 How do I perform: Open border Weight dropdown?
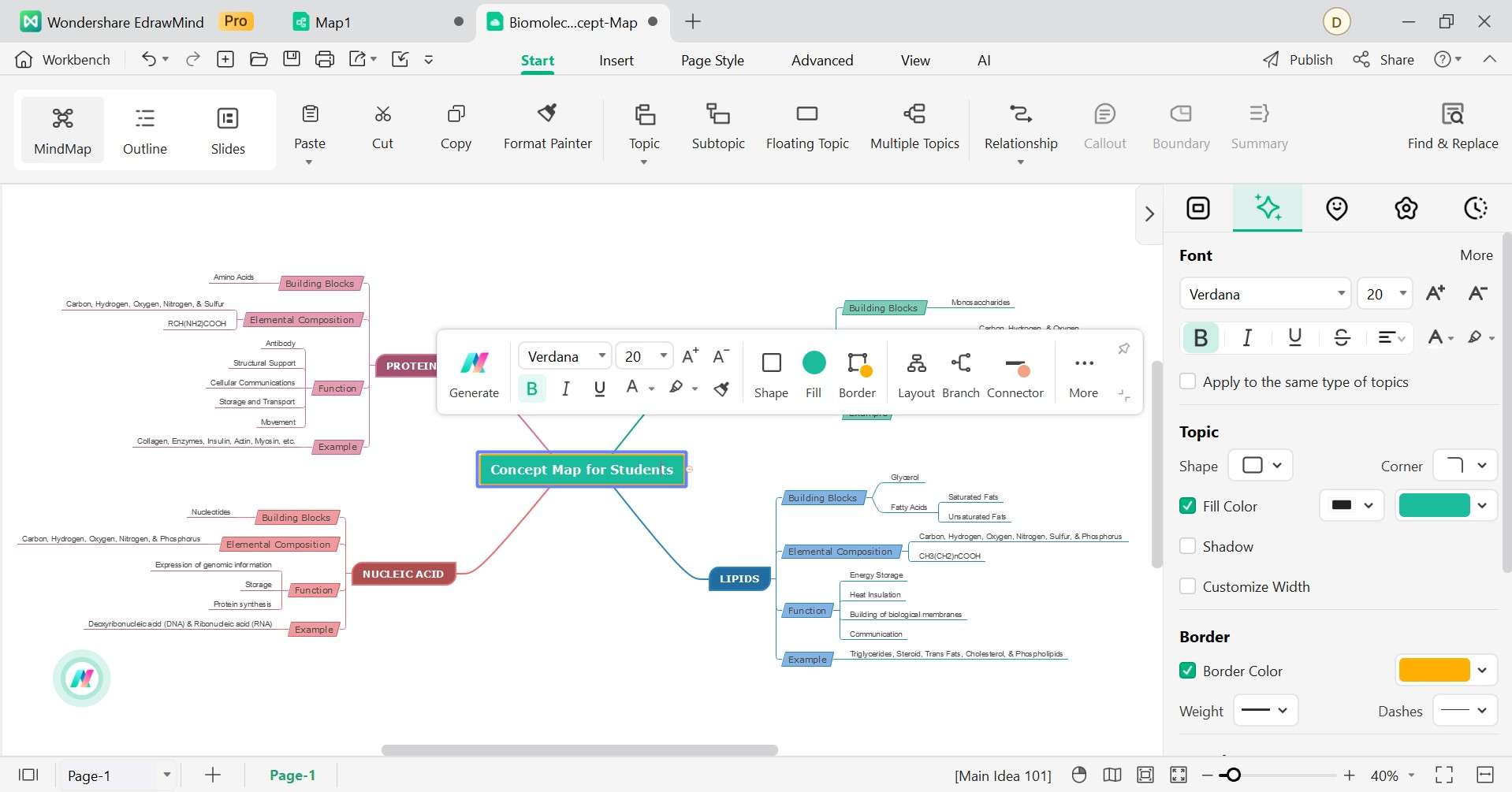[1265, 710]
